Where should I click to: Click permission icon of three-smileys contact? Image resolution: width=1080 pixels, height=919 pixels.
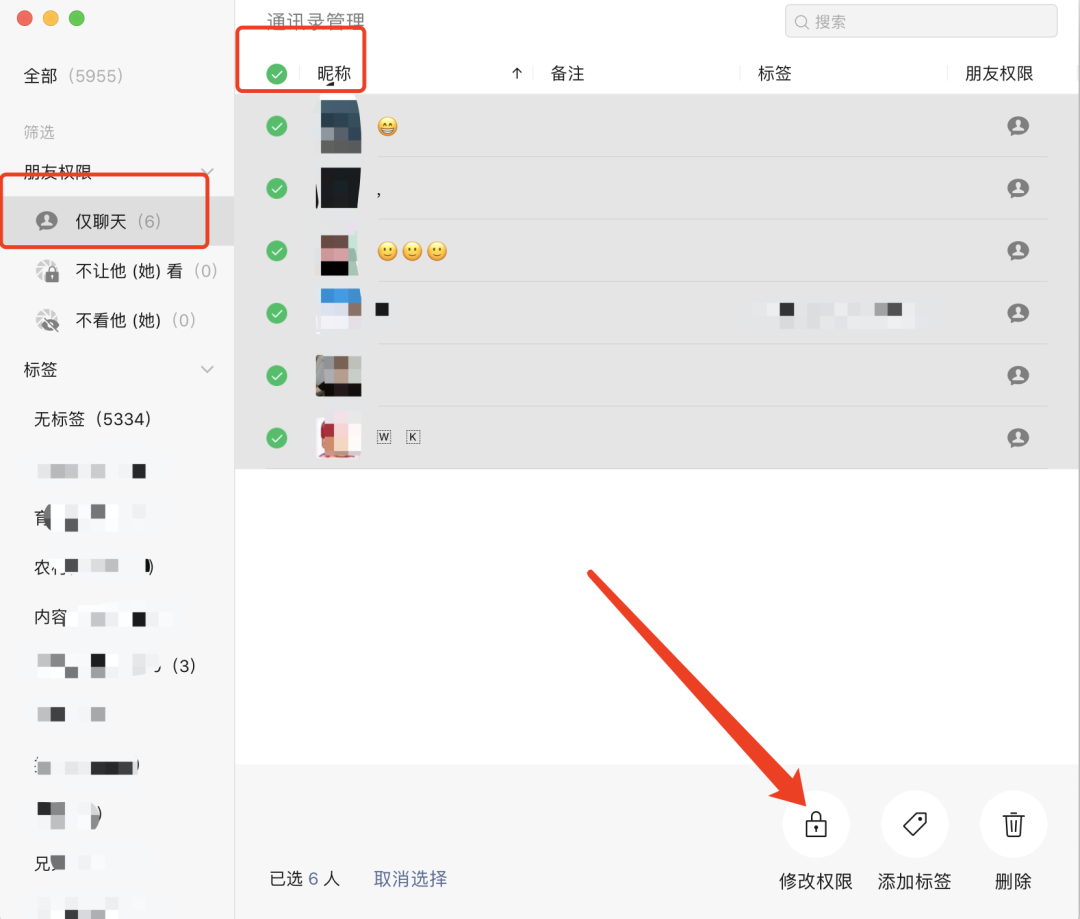click(x=1018, y=251)
